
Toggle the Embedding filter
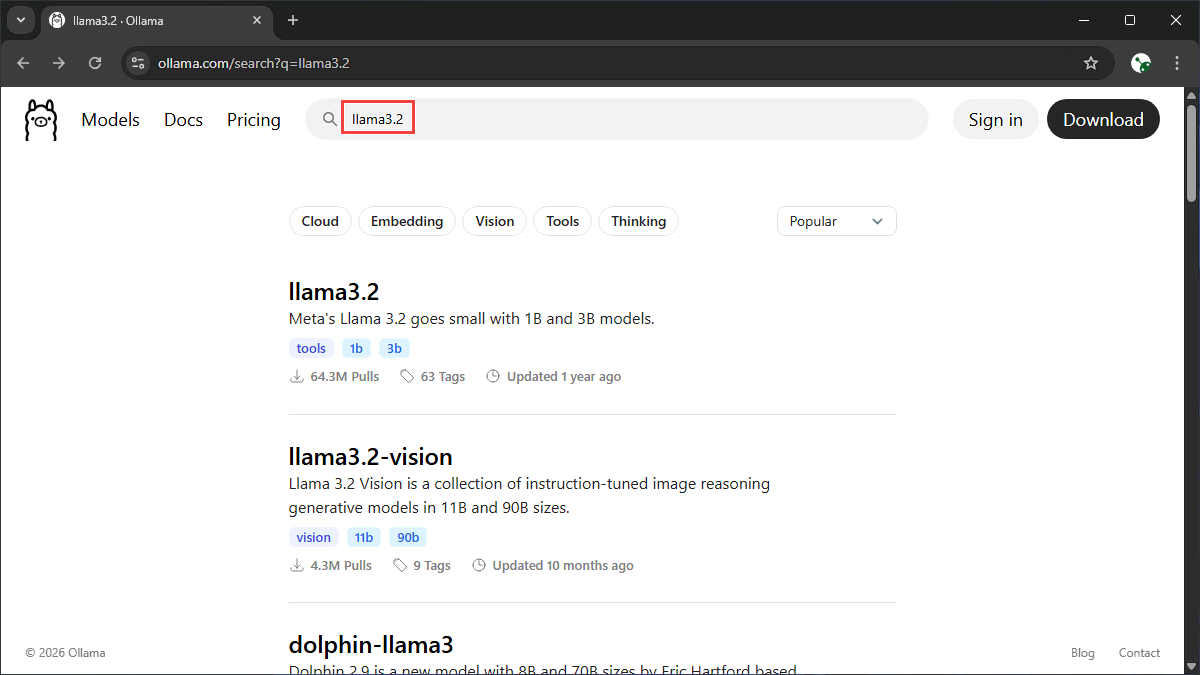[407, 221]
